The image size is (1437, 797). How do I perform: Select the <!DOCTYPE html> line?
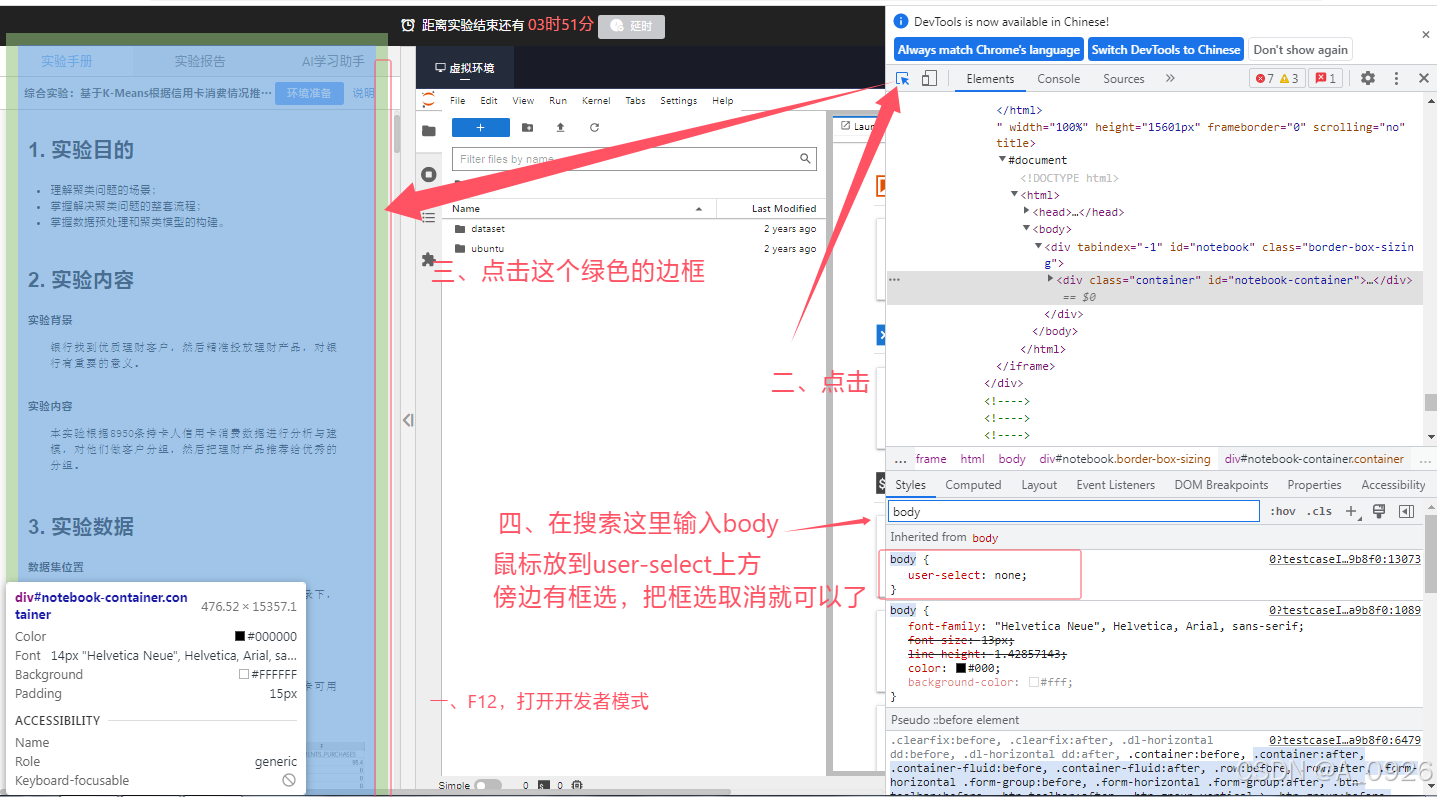pyautogui.click(x=1069, y=178)
